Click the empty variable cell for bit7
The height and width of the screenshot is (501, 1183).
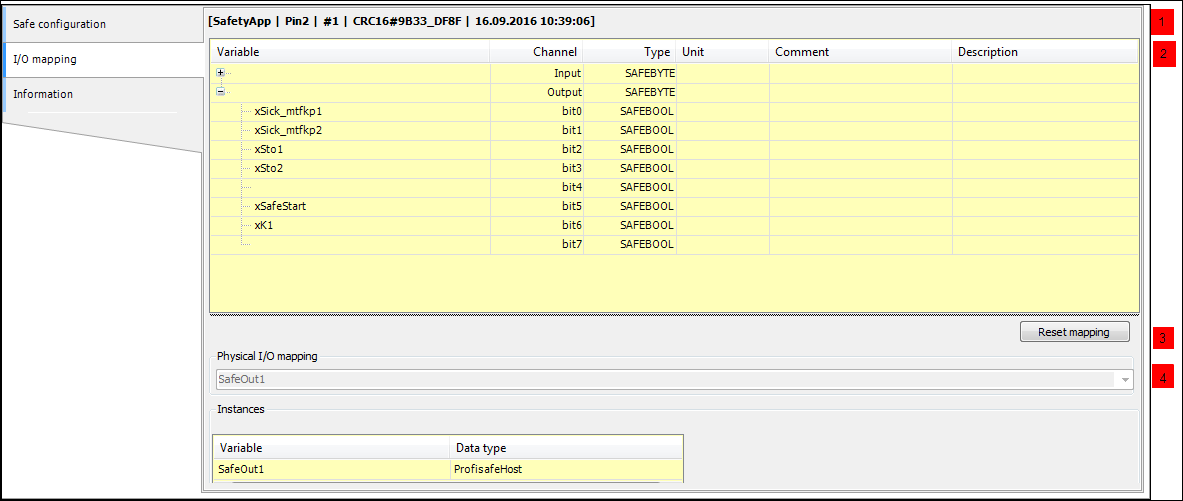pyautogui.click(x=360, y=244)
